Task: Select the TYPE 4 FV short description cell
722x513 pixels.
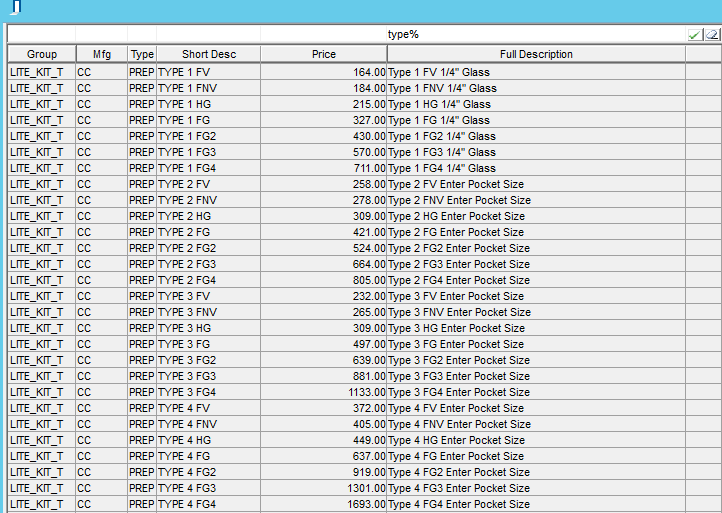Action: coord(209,408)
